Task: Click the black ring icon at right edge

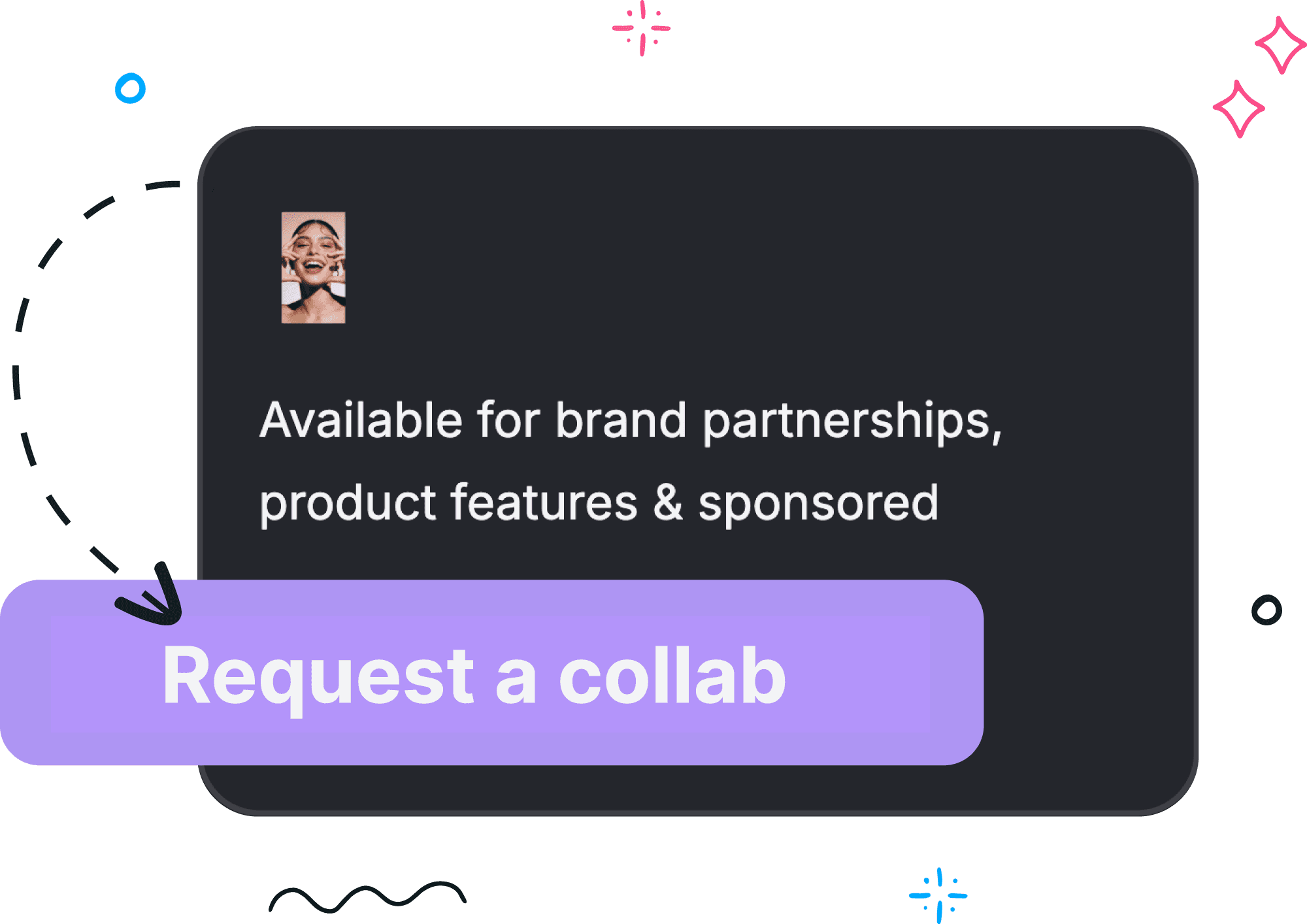Action: tap(1266, 610)
